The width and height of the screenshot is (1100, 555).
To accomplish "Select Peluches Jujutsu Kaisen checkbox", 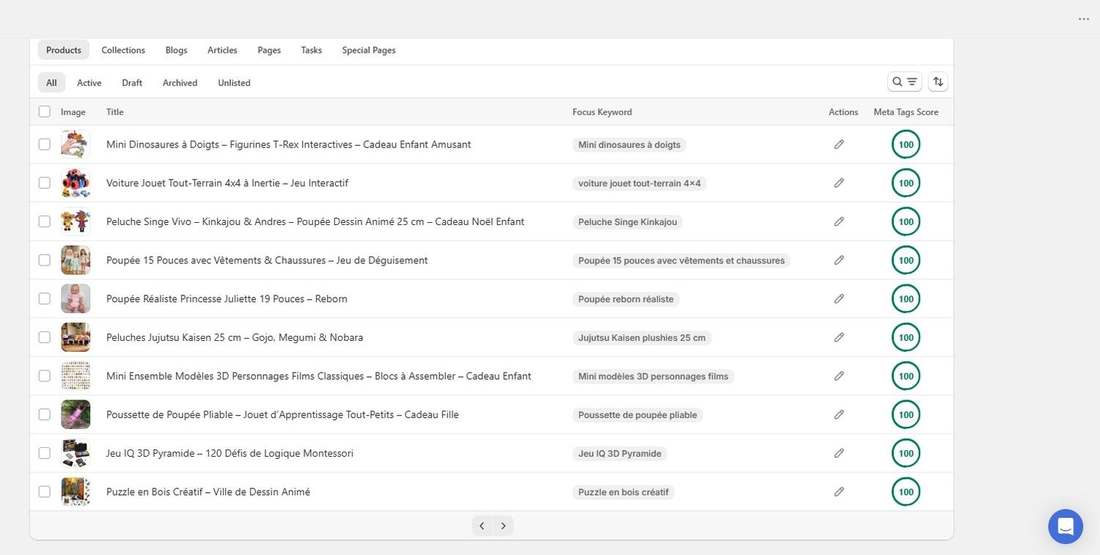I will tap(45, 337).
